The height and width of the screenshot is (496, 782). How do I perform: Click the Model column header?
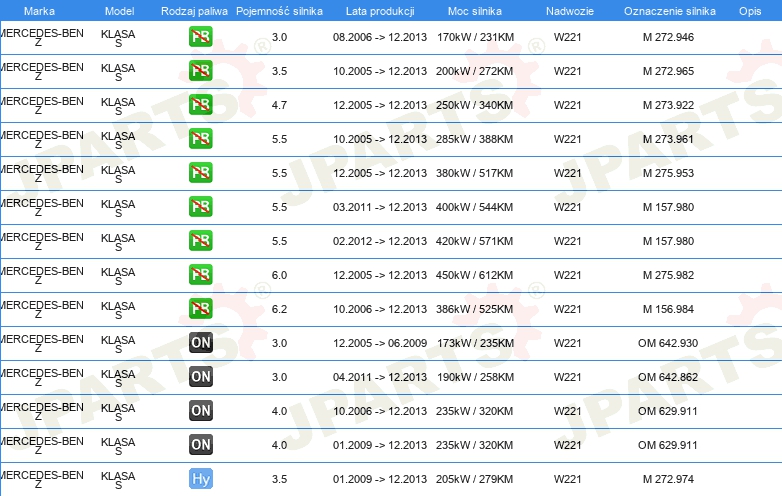[x=120, y=11]
